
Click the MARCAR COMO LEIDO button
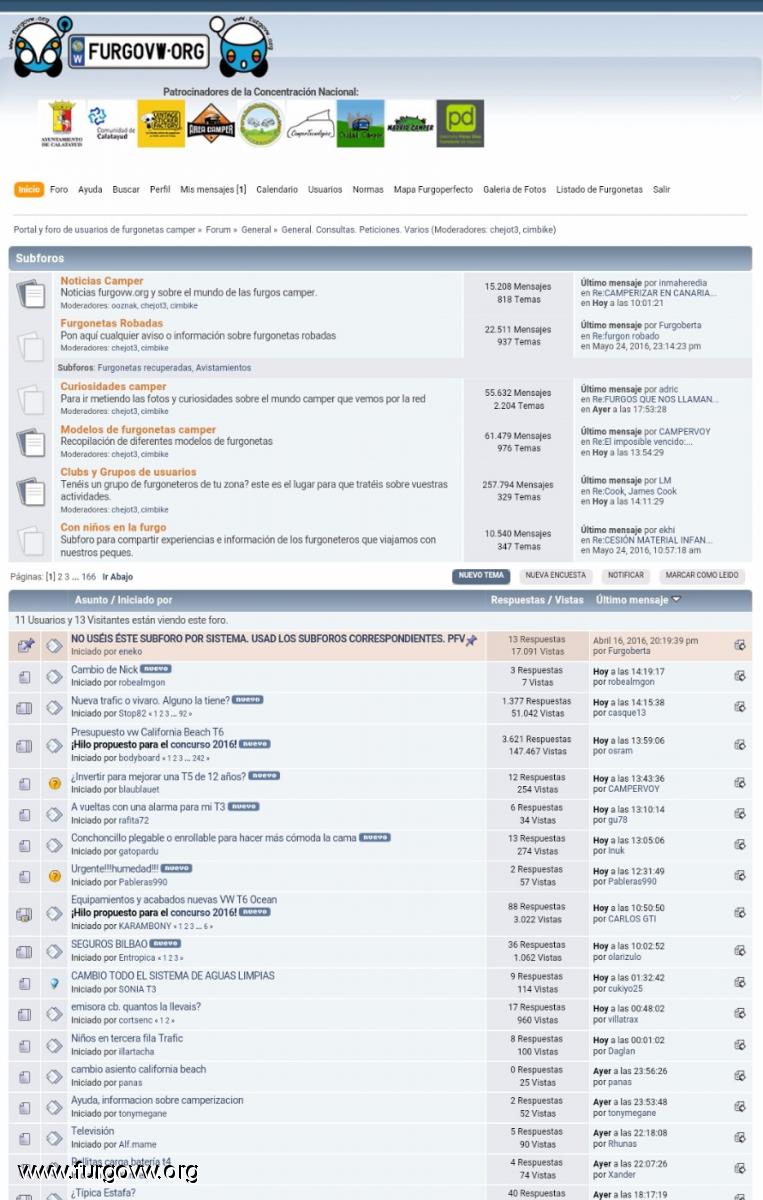point(702,576)
